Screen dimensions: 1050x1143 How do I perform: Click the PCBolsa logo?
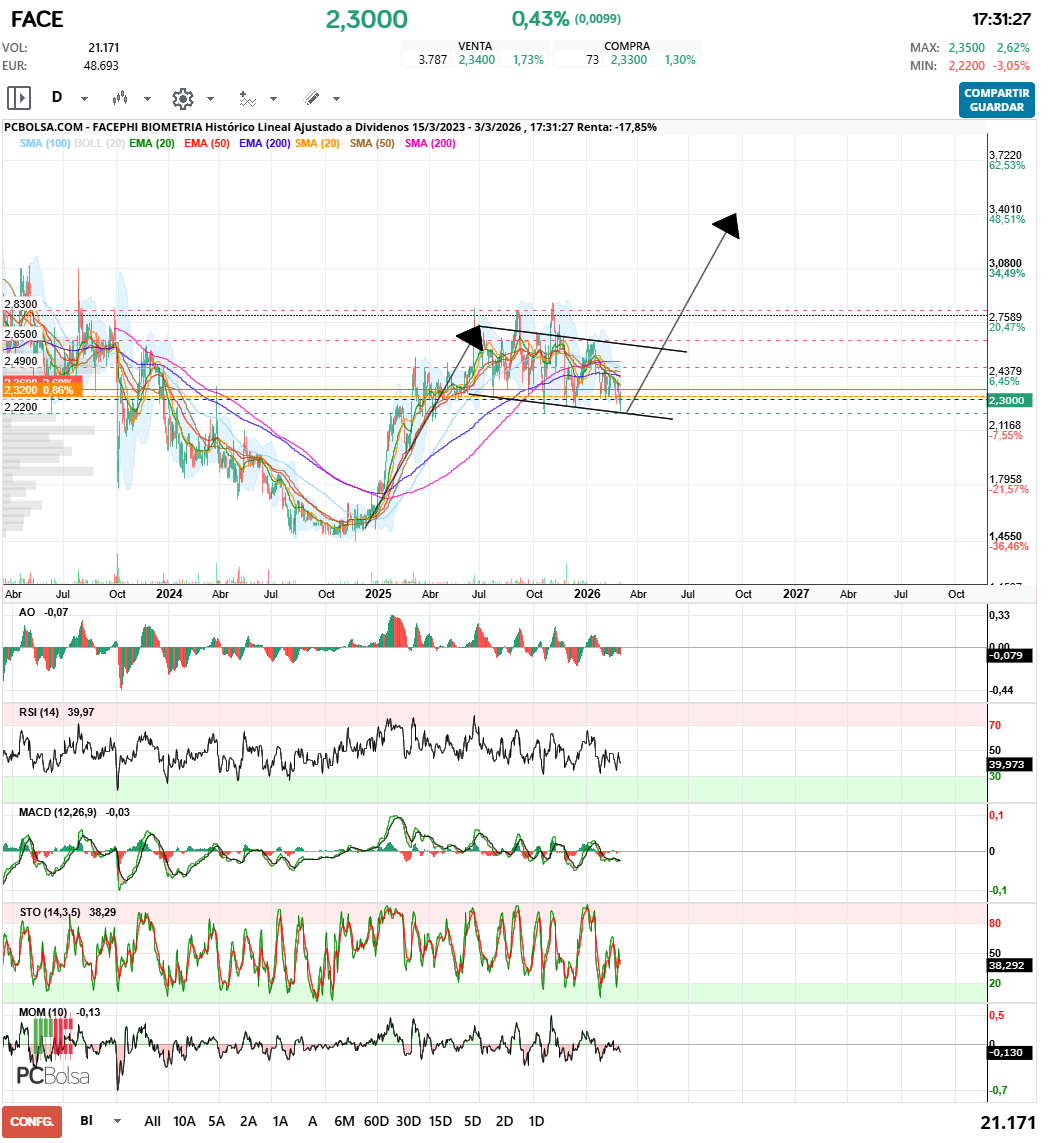[52, 1076]
